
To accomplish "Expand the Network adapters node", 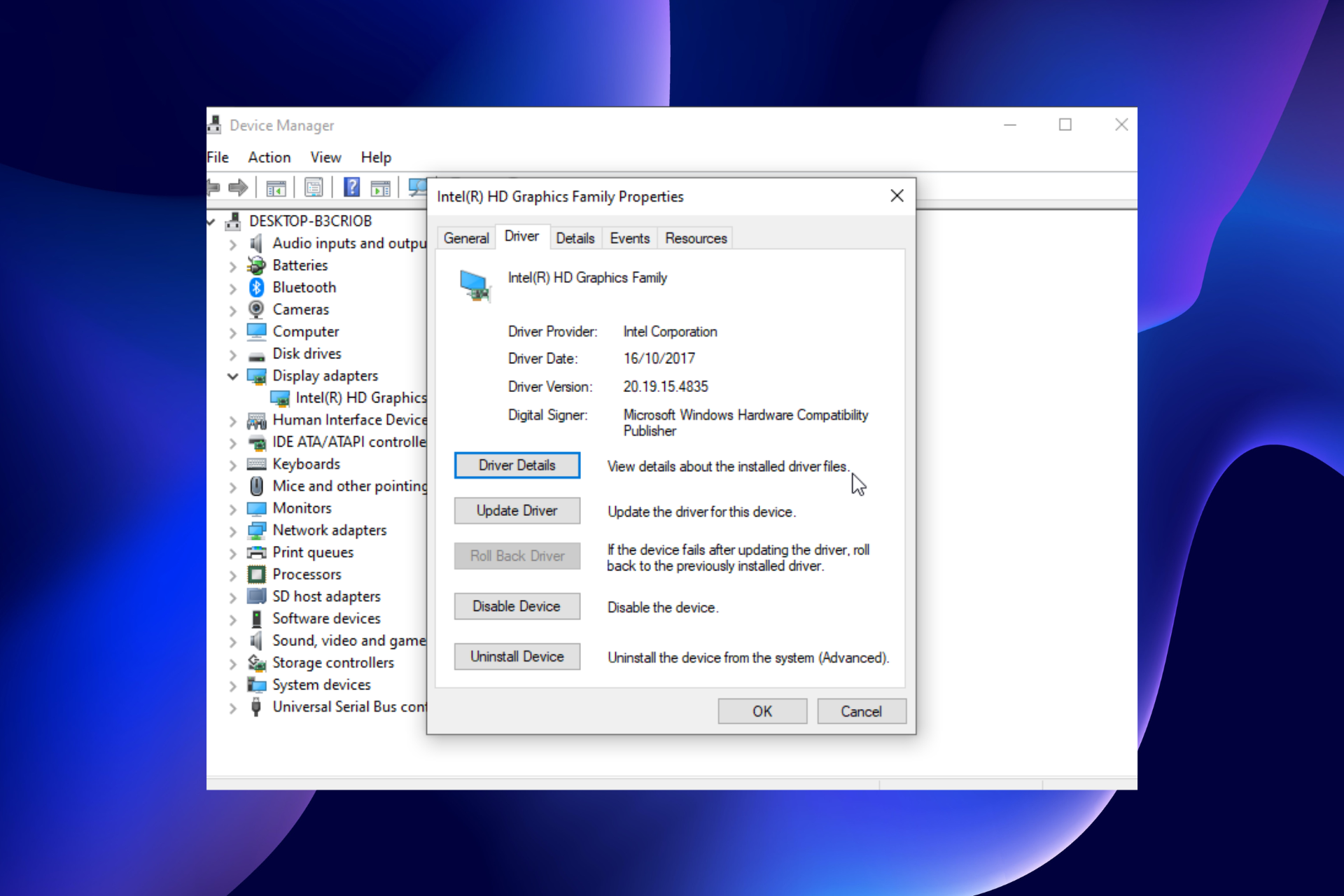I will coord(233,531).
